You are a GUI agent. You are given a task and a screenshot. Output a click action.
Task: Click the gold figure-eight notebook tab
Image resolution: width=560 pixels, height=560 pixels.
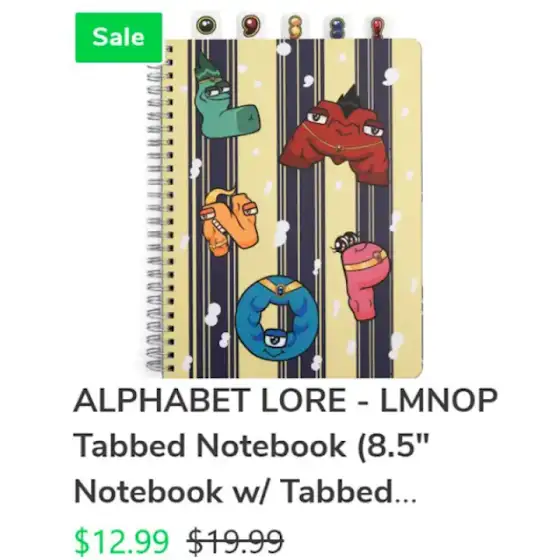(x=295, y=26)
